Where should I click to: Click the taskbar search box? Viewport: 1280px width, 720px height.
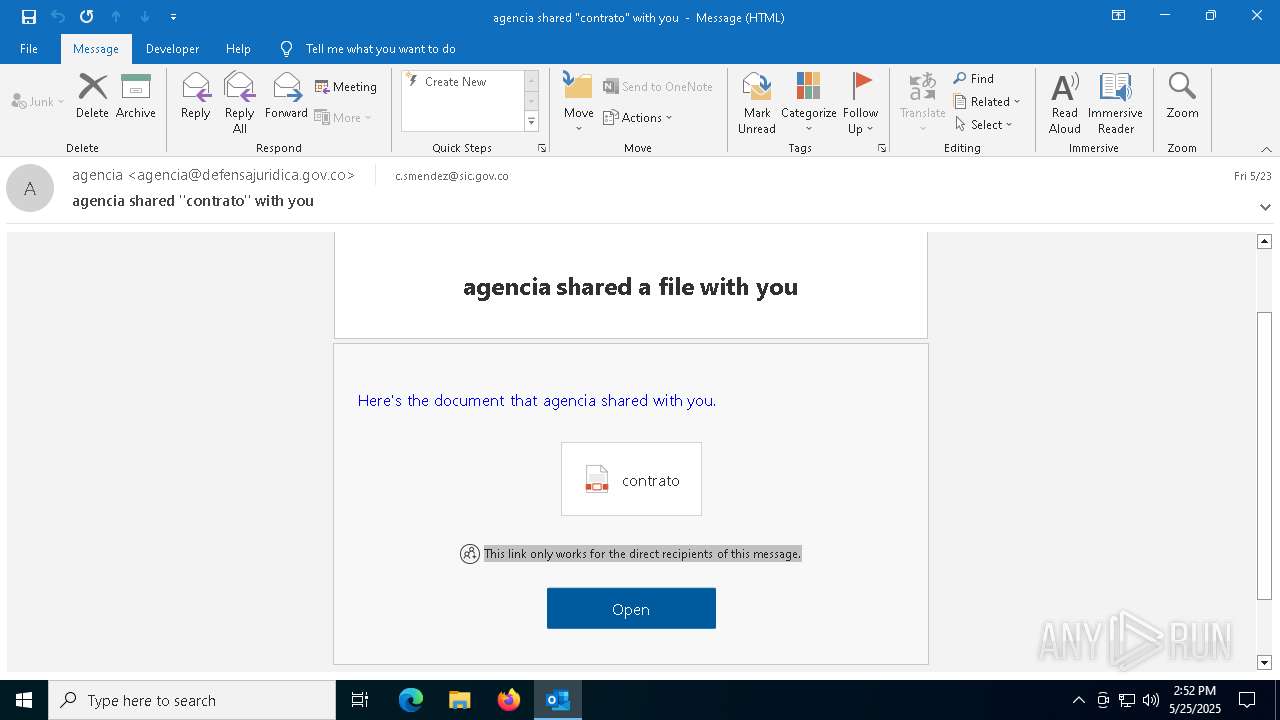192,700
